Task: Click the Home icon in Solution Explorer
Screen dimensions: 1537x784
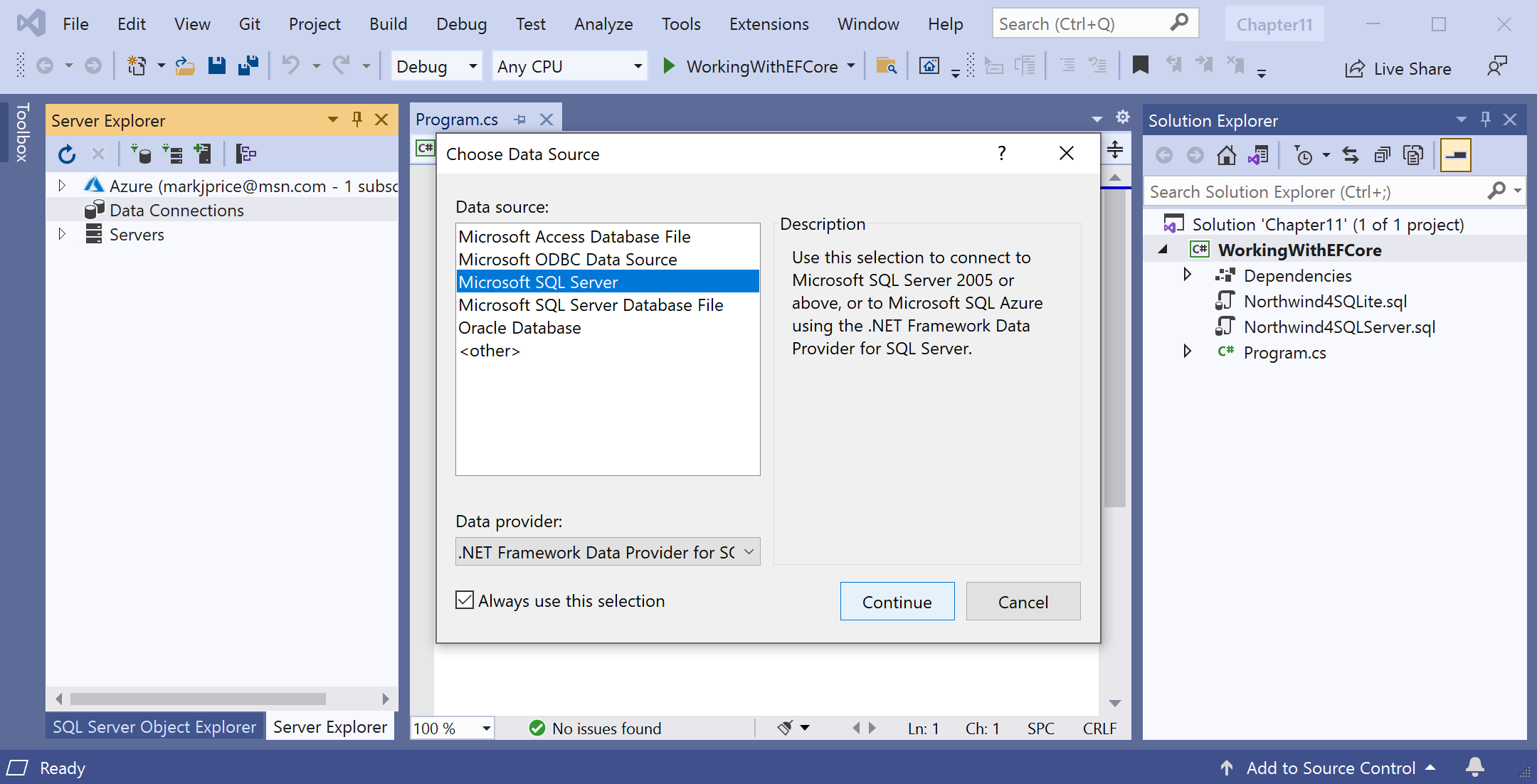Action: pos(1227,154)
